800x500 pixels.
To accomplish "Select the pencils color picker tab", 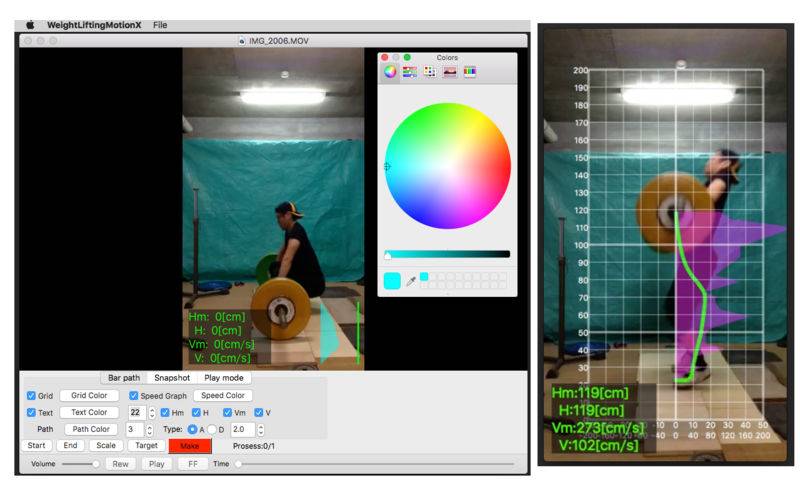I will [x=469, y=72].
